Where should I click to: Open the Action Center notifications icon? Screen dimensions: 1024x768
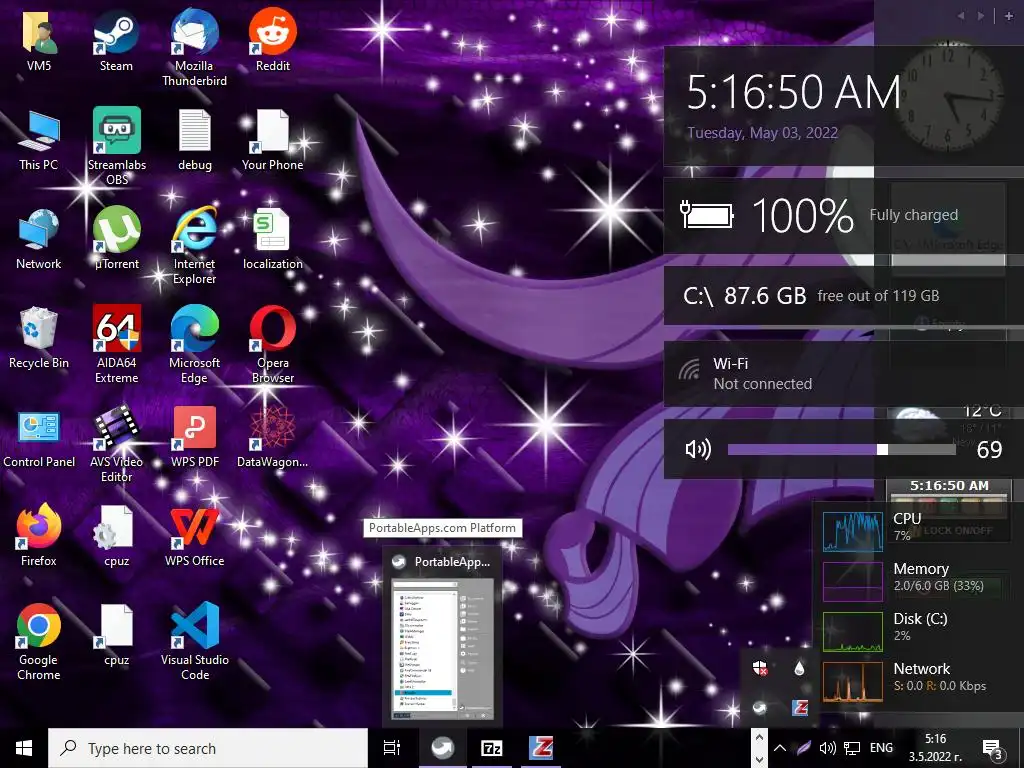[992, 748]
